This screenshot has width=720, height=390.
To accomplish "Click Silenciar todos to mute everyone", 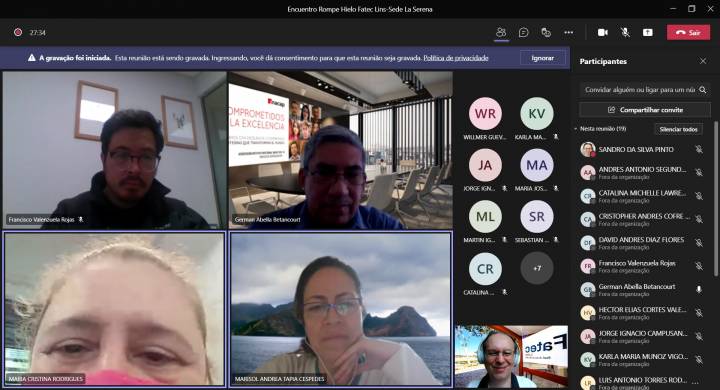I will click(x=678, y=130).
